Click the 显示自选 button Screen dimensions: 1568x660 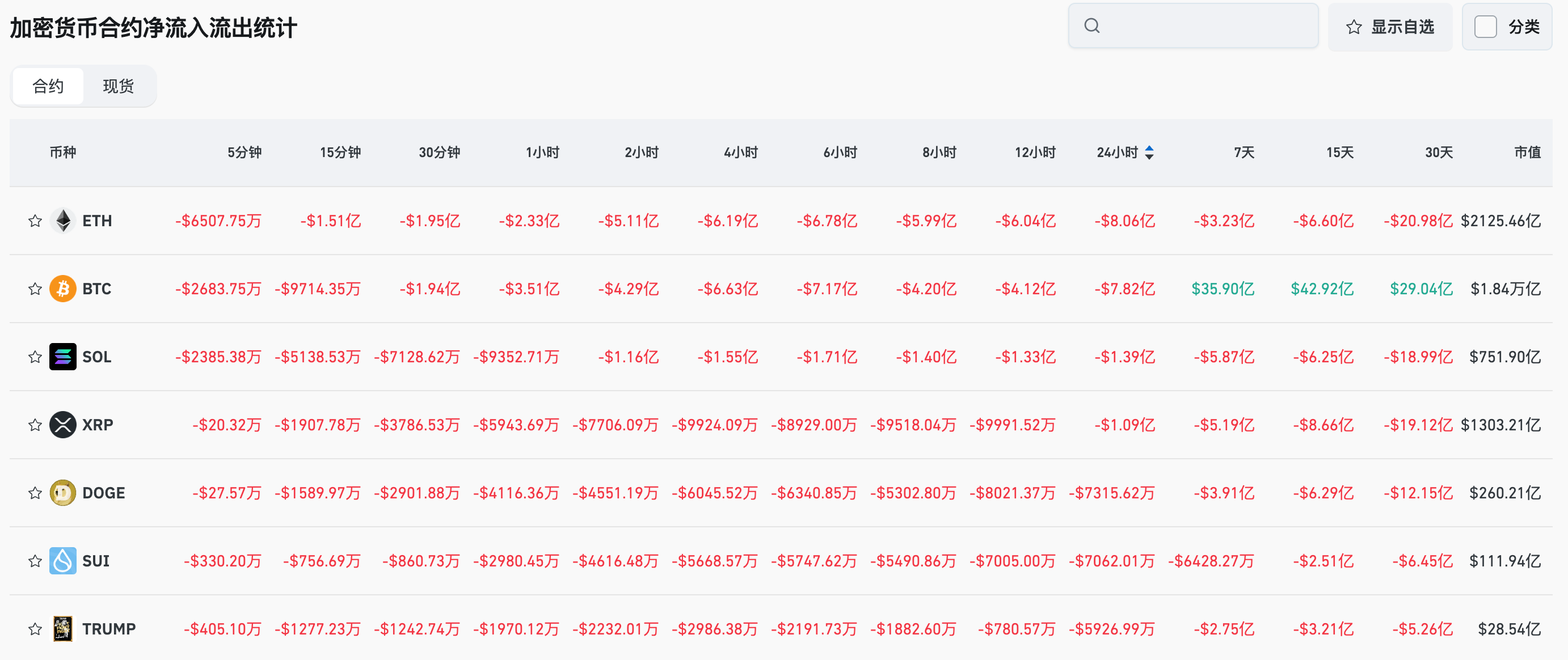[x=1390, y=27]
